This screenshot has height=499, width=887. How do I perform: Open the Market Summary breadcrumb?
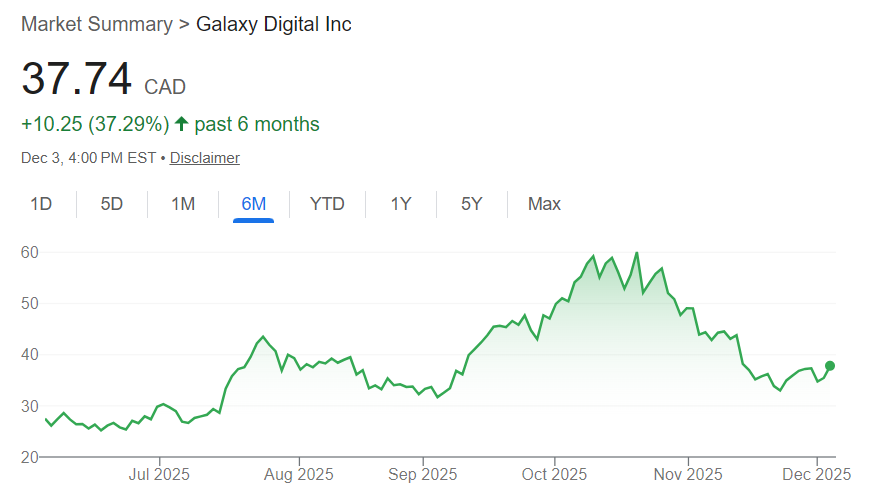(x=96, y=24)
